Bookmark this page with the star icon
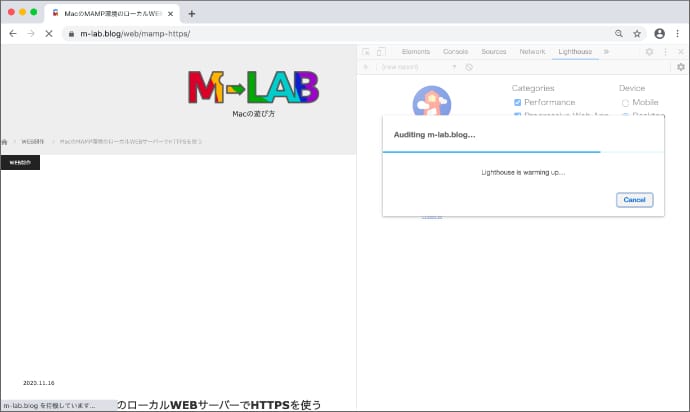This screenshot has width=690, height=412. 637,33
